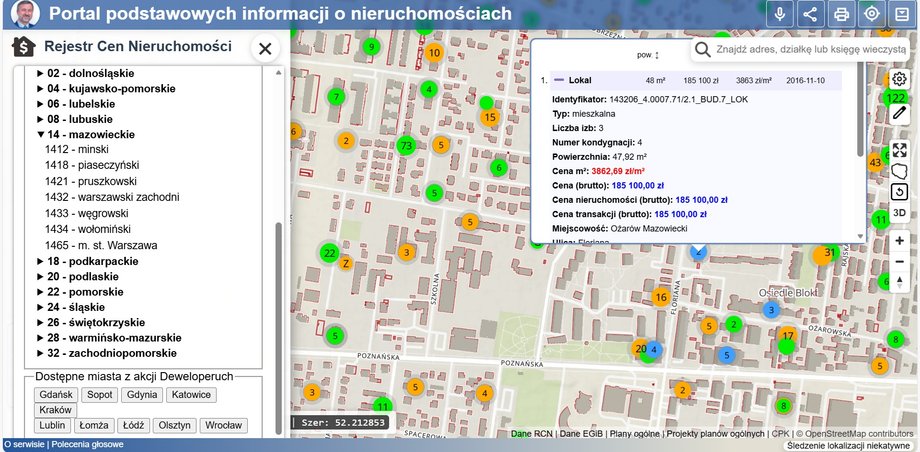Activate the microphone voice command icon
The width and height of the screenshot is (920, 452).
pos(780,14)
